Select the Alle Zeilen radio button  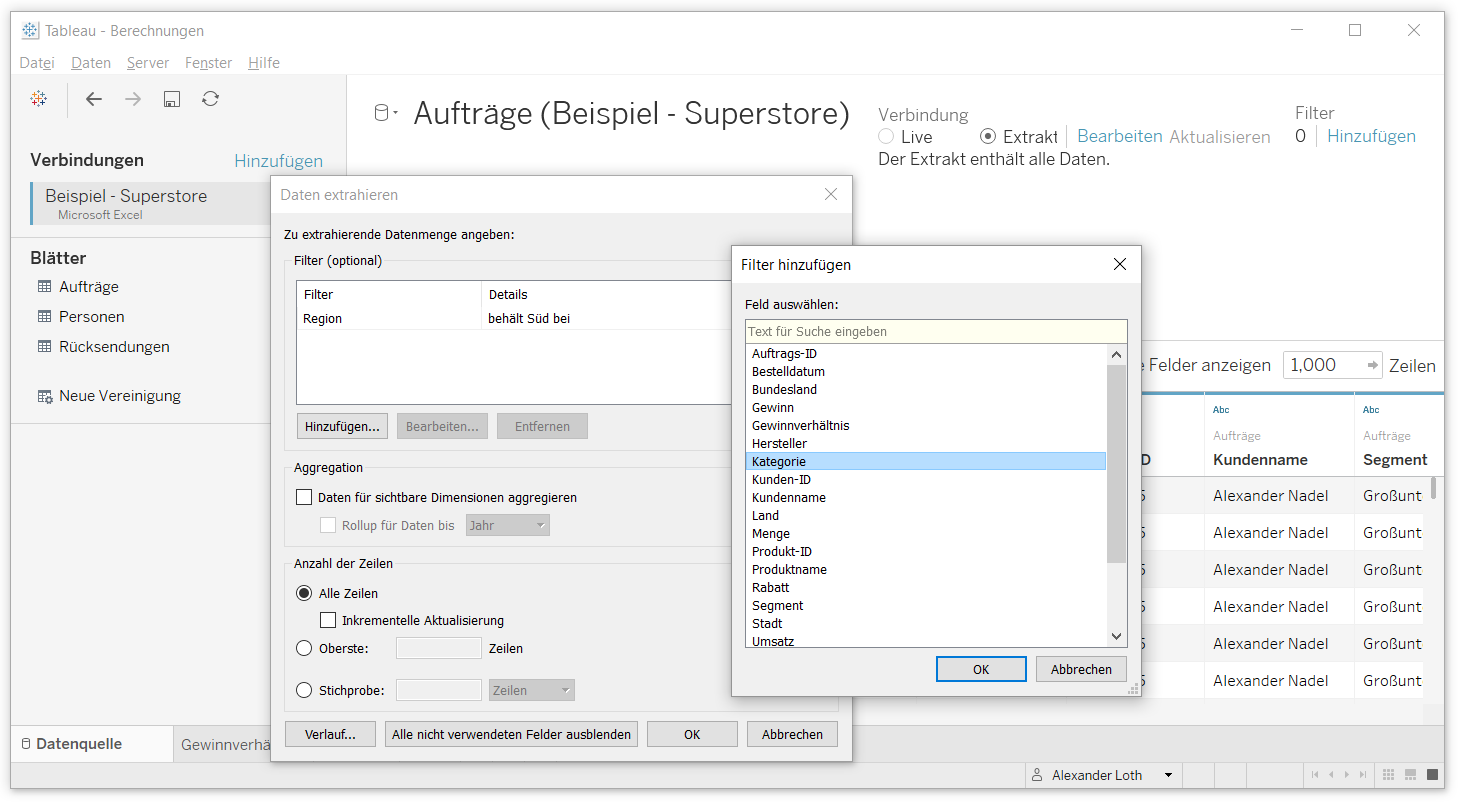tap(305, 593)
